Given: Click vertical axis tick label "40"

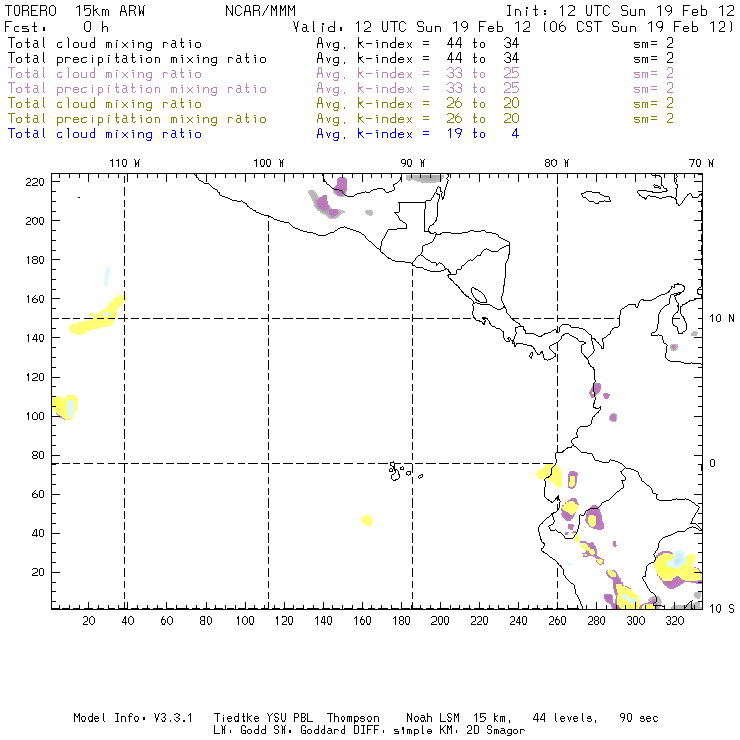Looking at the screenshot, I should (x=38, y=533).
